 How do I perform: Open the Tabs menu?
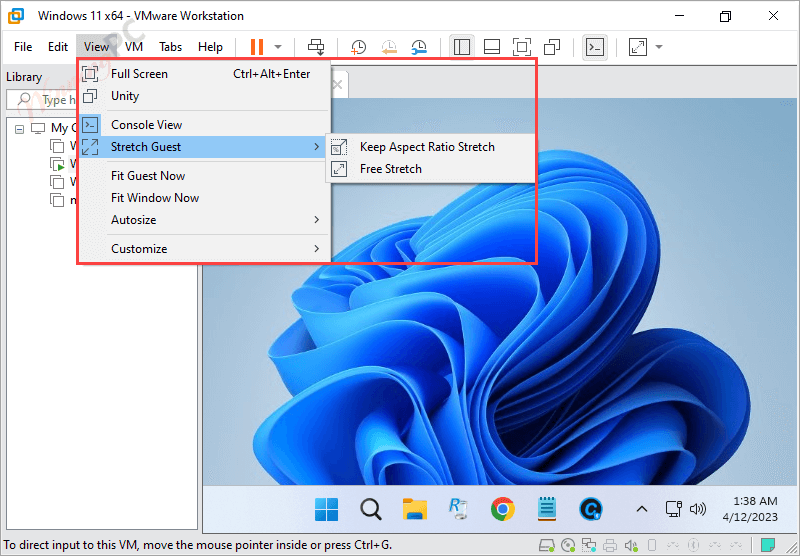click(170, 47)
